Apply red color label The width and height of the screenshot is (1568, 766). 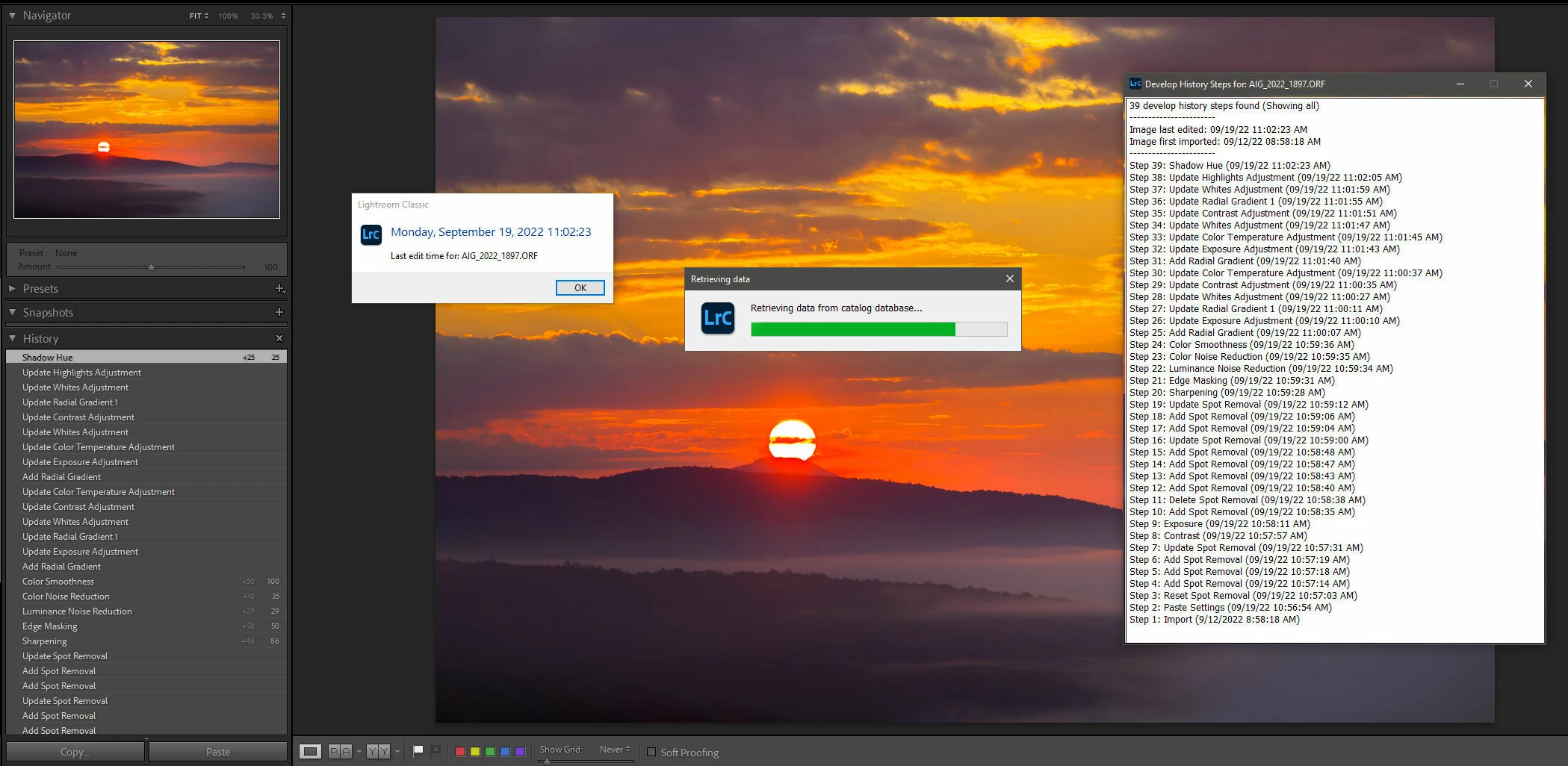coord(460,751)
